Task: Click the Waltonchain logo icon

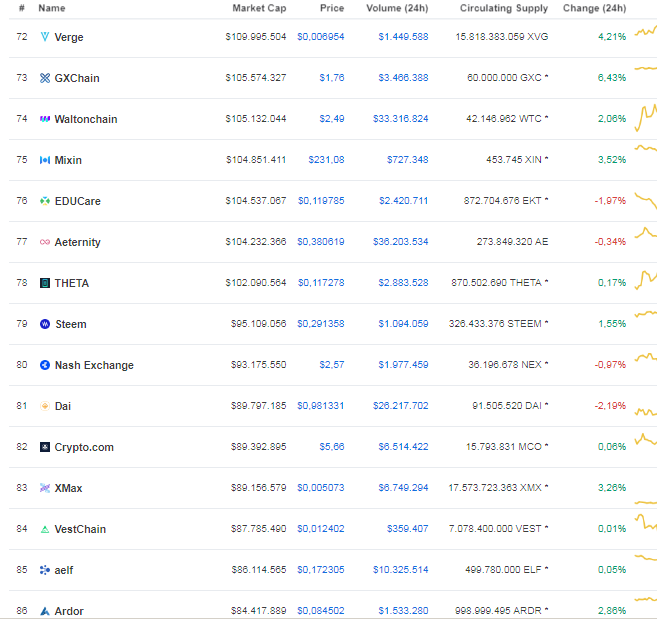Action: 44,119
